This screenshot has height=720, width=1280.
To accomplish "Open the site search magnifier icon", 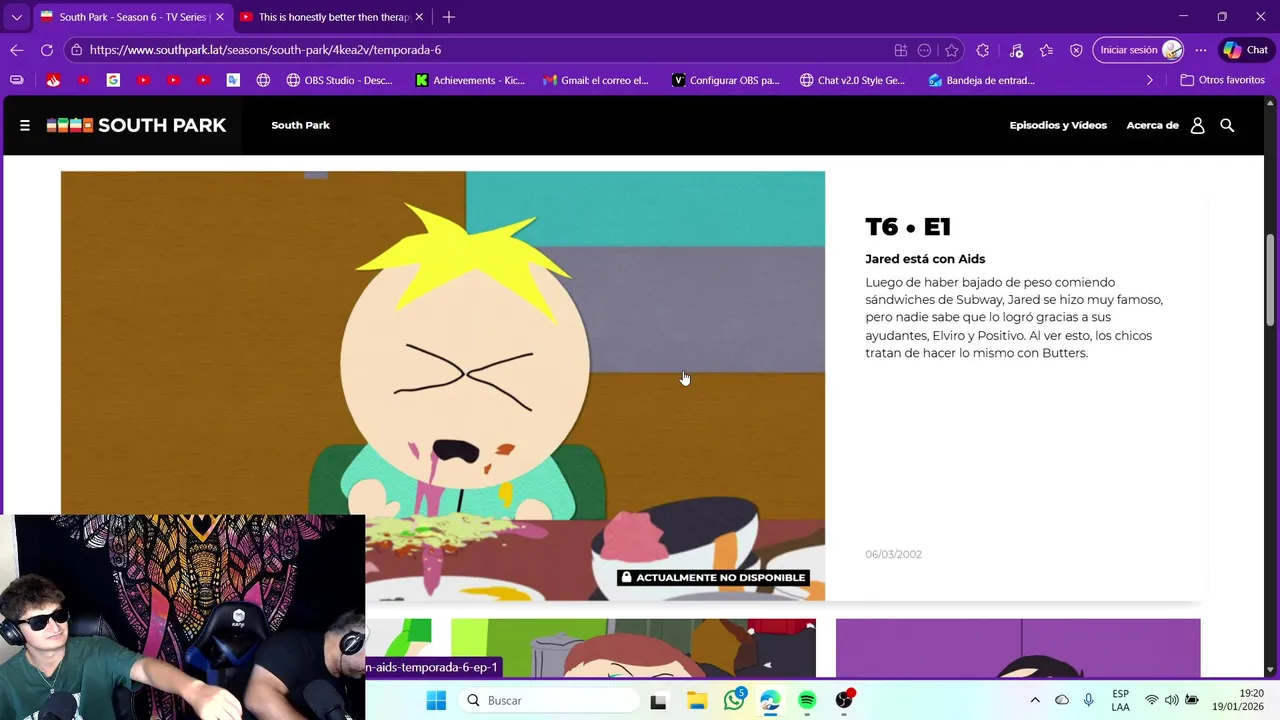I will [x=1227, y=125].
